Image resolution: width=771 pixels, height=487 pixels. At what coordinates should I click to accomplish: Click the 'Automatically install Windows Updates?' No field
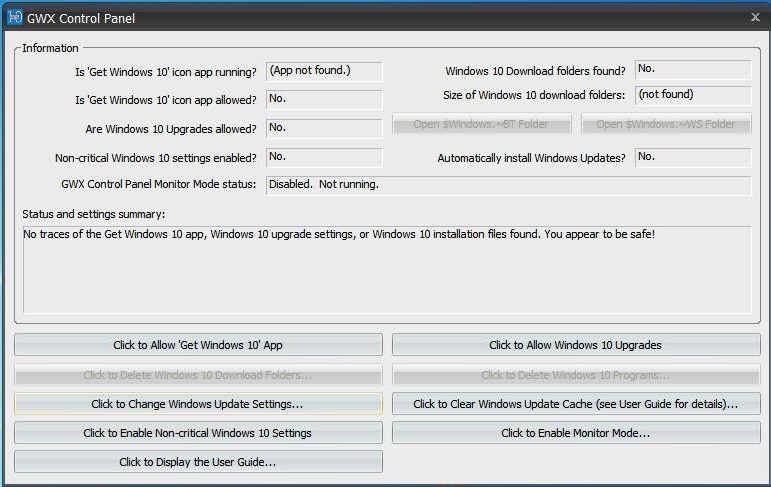(693, 157)
